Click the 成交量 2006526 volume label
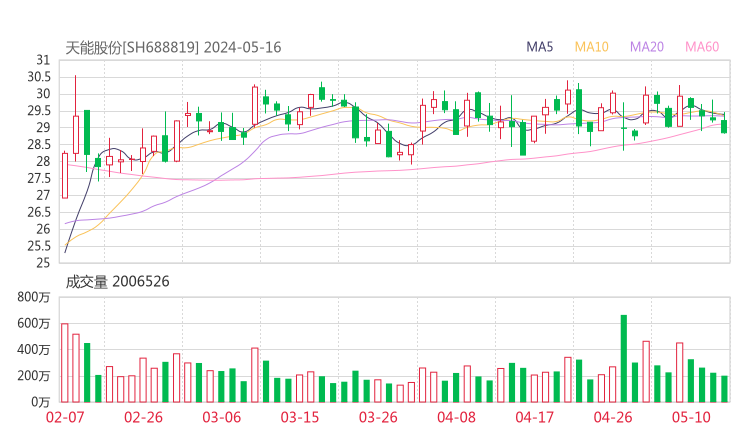Screen dimensions: 740x440 pyautogui.click(x=117, y=281)
